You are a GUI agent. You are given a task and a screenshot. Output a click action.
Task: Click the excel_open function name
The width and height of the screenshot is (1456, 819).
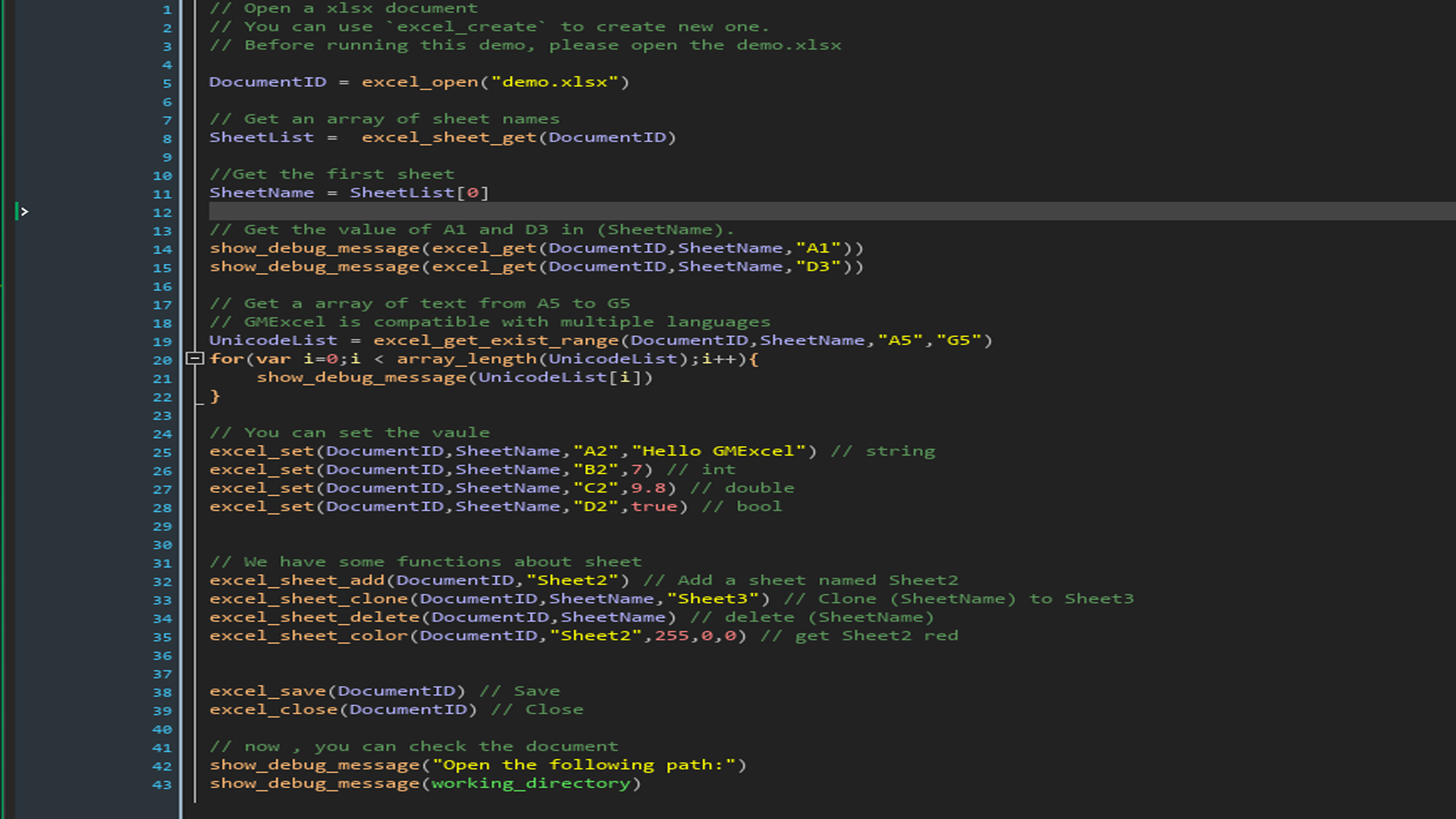tap(419, 82)
